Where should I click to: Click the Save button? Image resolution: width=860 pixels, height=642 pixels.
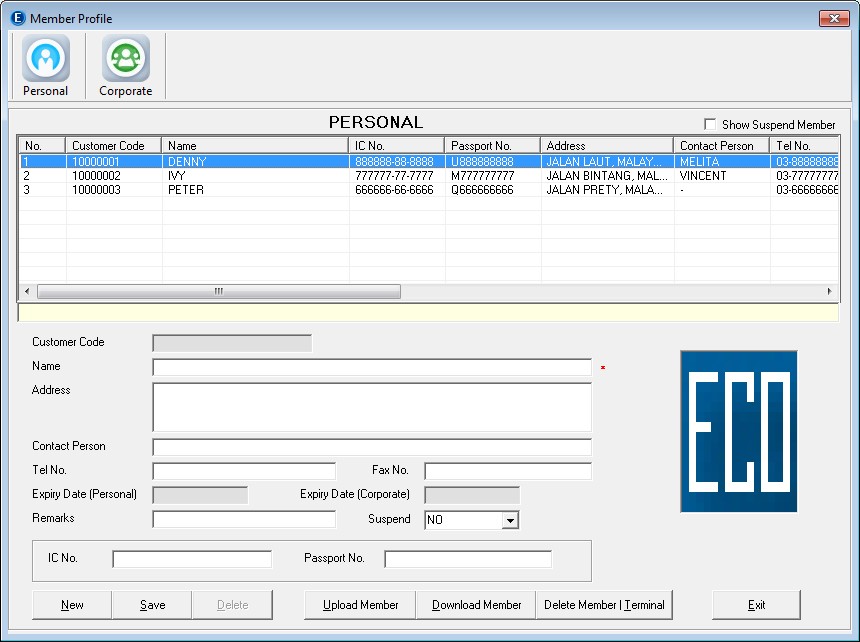[x=152, y=605]
